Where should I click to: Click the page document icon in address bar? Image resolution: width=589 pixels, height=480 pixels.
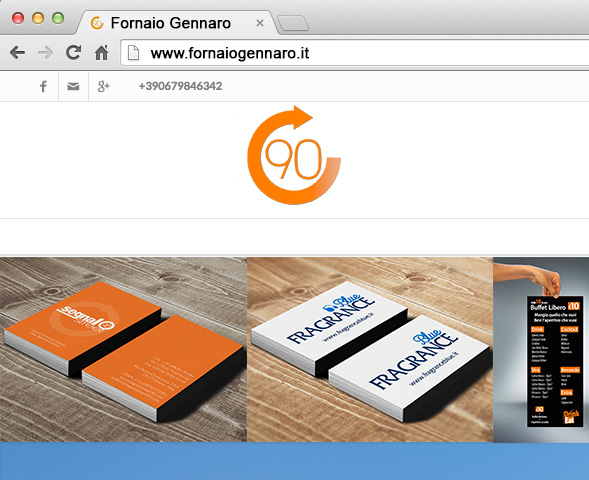pyautogui.click(x=133, y=53)
